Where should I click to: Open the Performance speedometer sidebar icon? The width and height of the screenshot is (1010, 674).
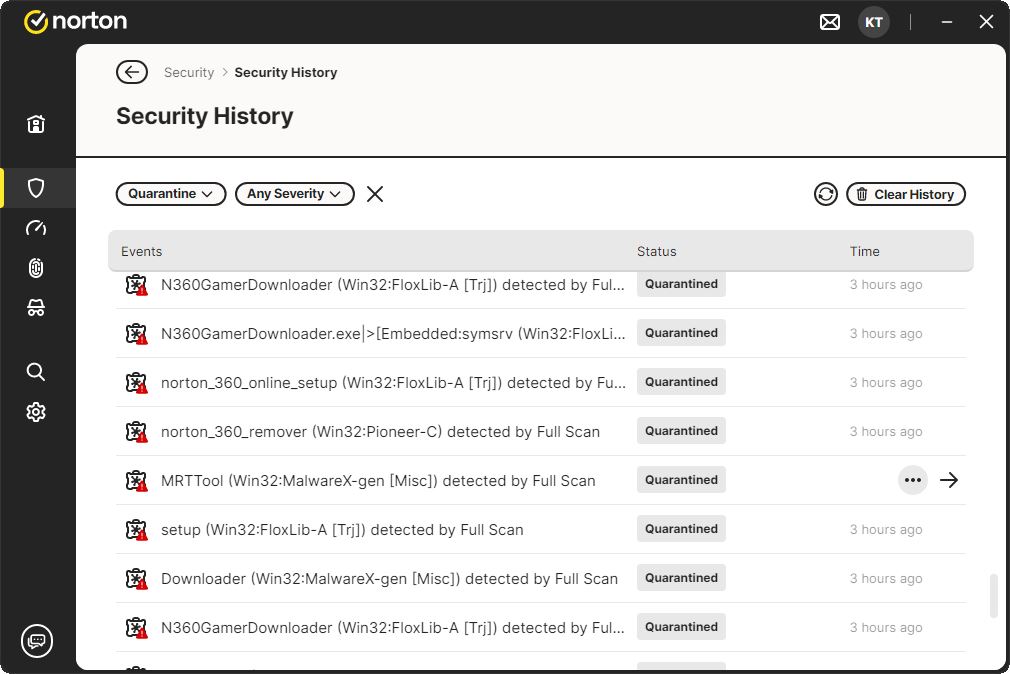coord(36,228)
